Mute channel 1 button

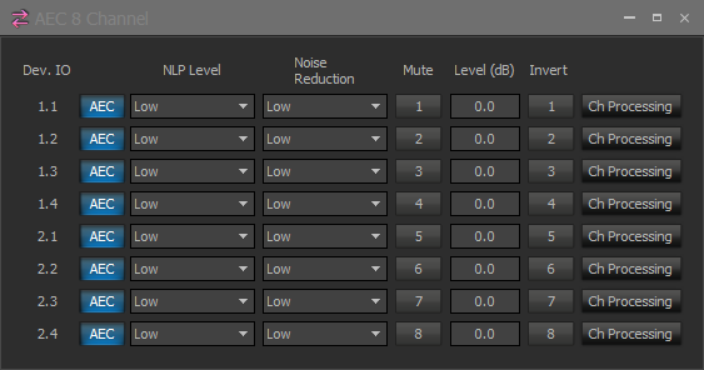[418, 106]
